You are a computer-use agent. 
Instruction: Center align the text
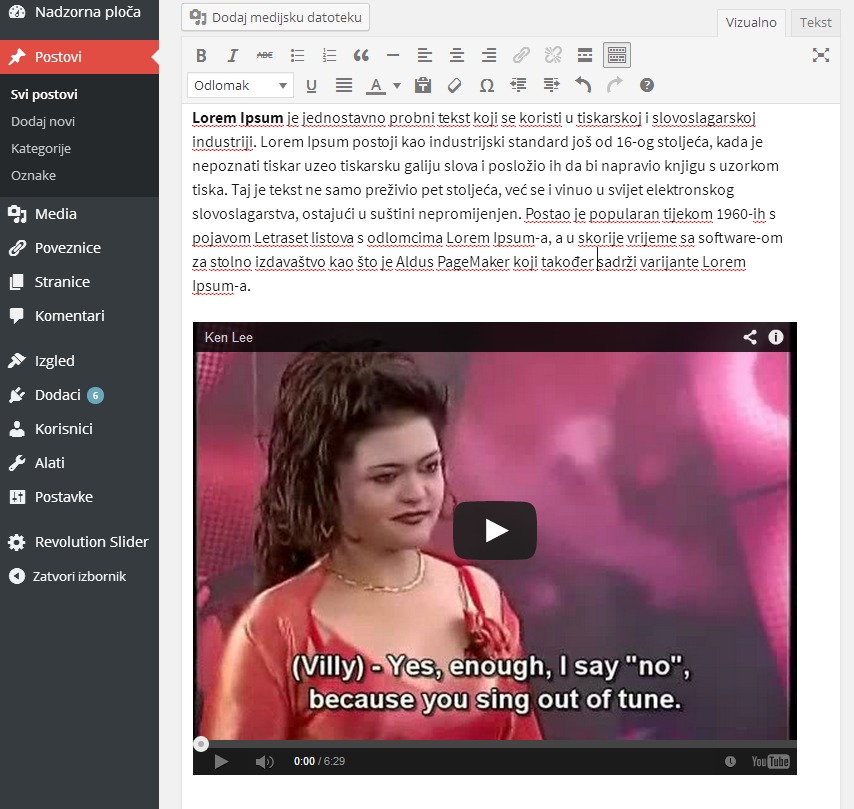coord(457,55)
